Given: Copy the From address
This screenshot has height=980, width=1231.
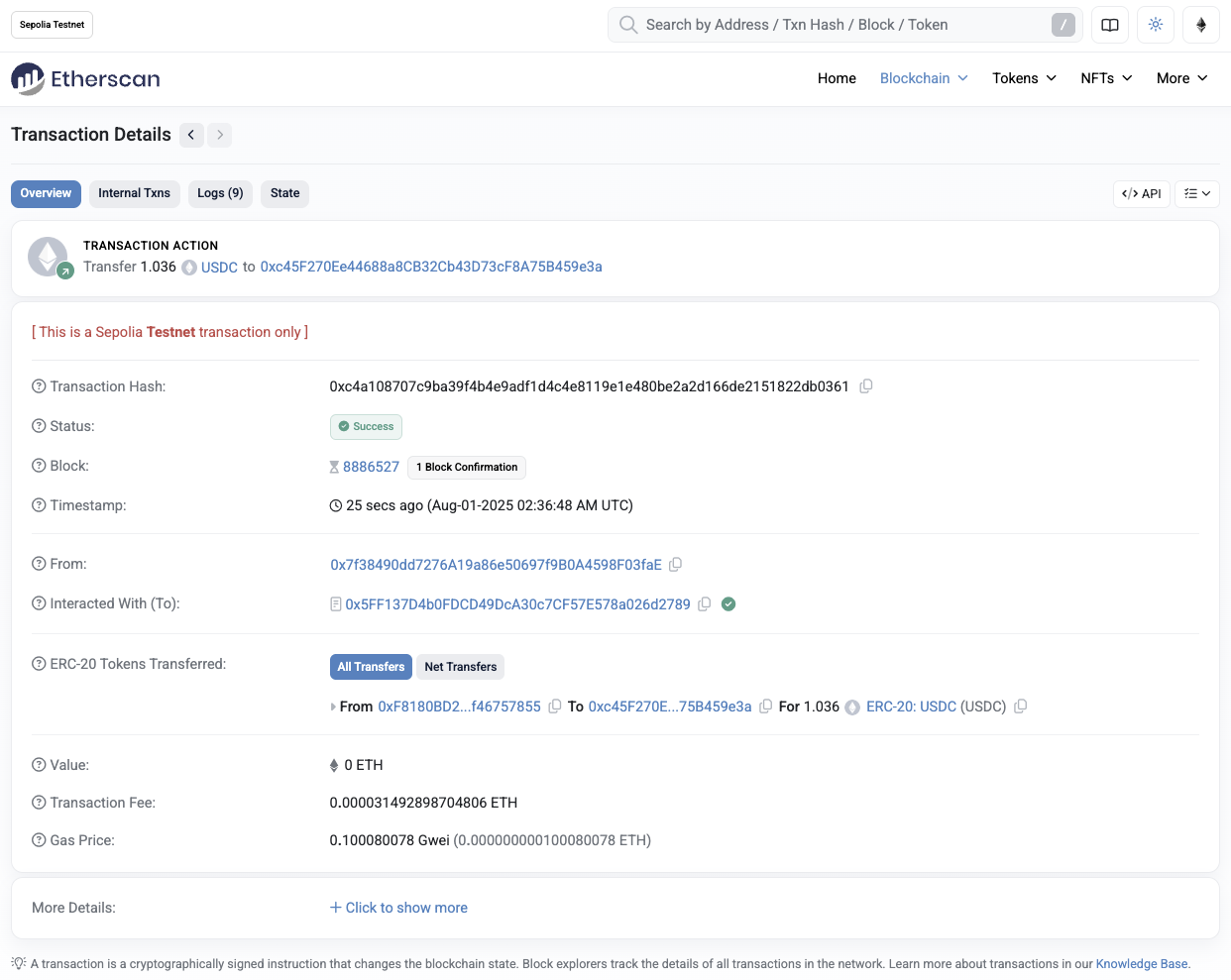Looking at the screenshot, I should point(675,565).
